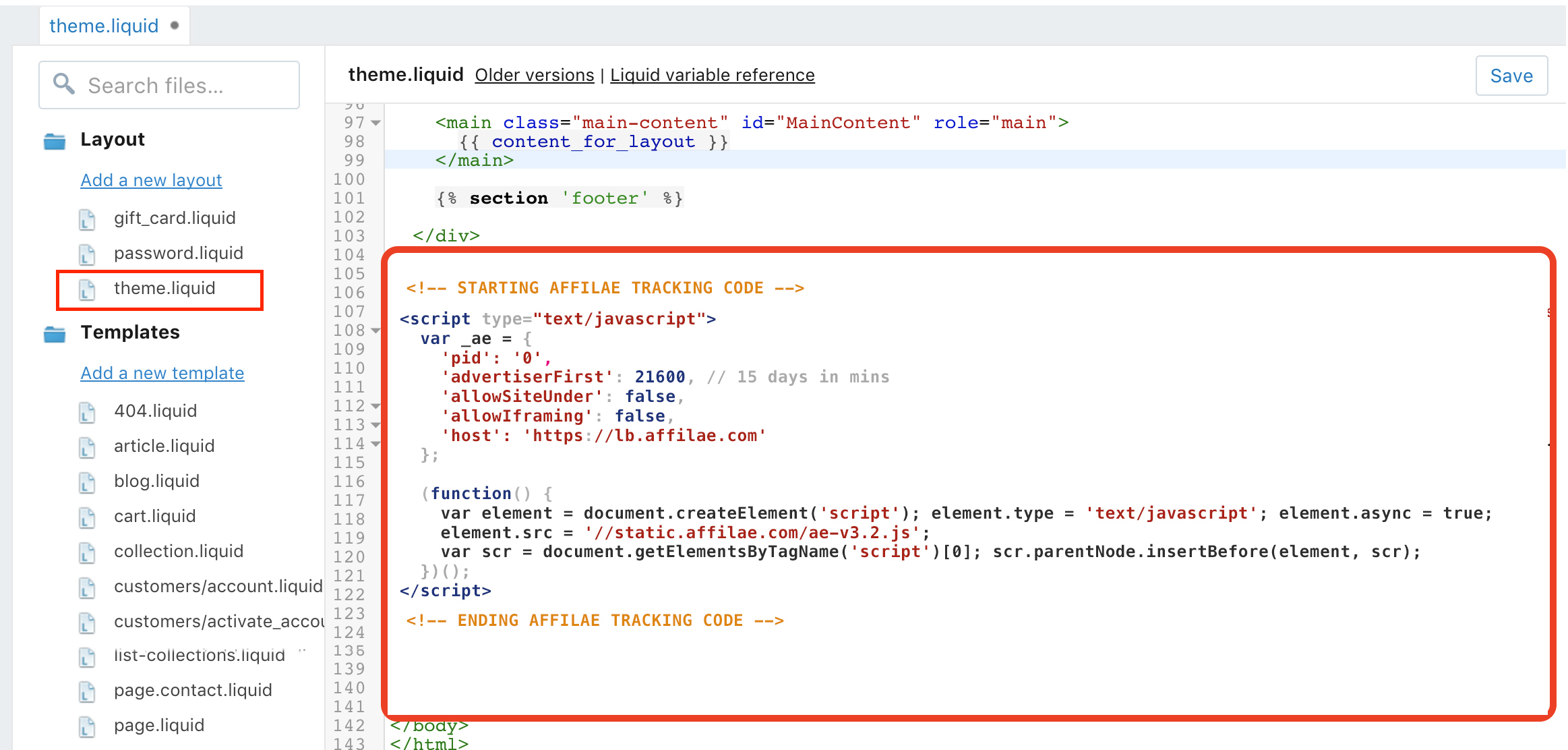This screenshot has height=750, width=1568.
Task: Click the 'advertiserFirst': 21600 code line
Action: coord(665,377)
